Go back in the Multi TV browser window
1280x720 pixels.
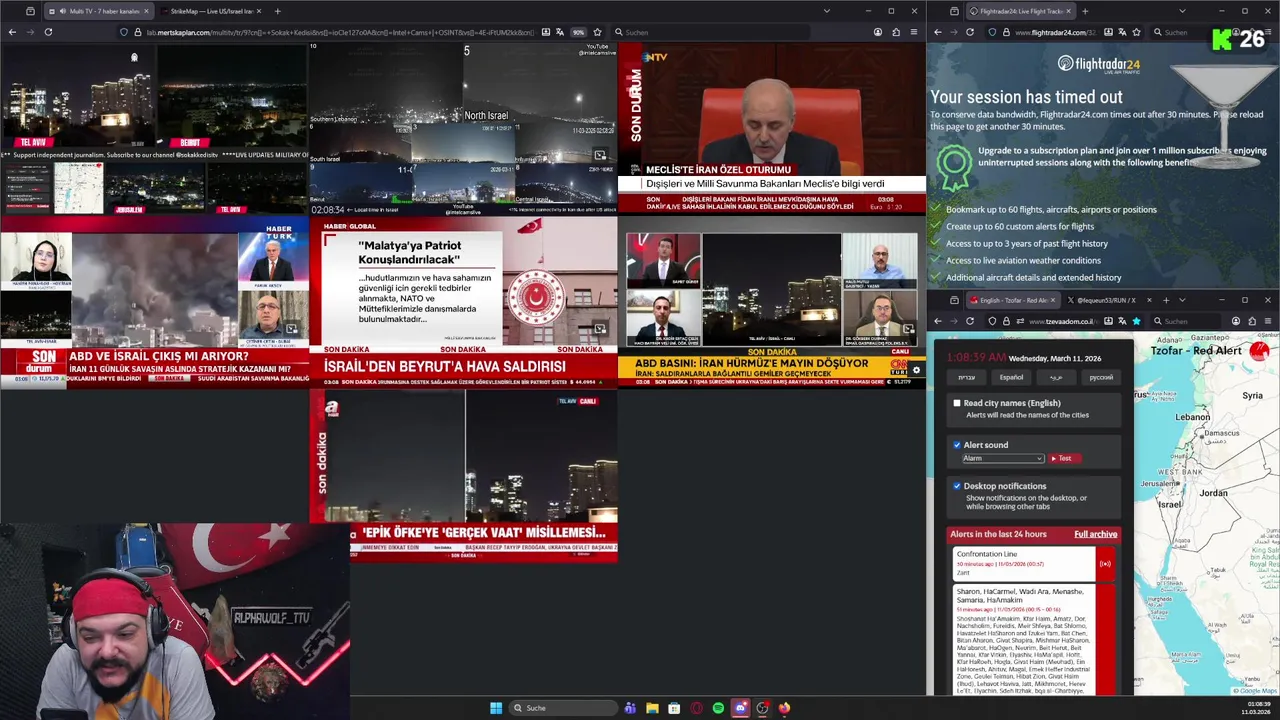(x=12, y=32)
